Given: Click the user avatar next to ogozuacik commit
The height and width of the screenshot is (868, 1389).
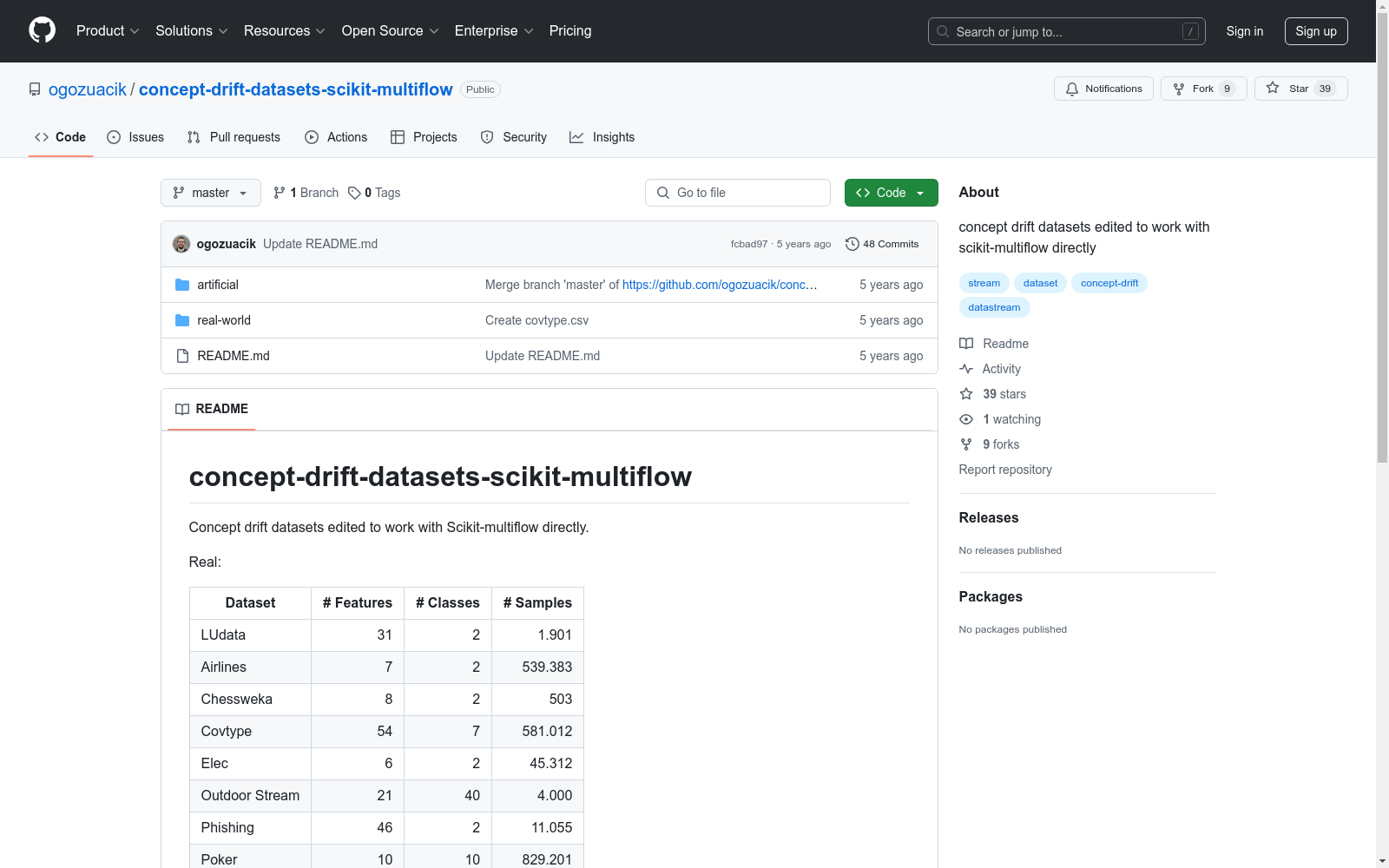Looking at the screenshot, I should (x=181, y=244).
